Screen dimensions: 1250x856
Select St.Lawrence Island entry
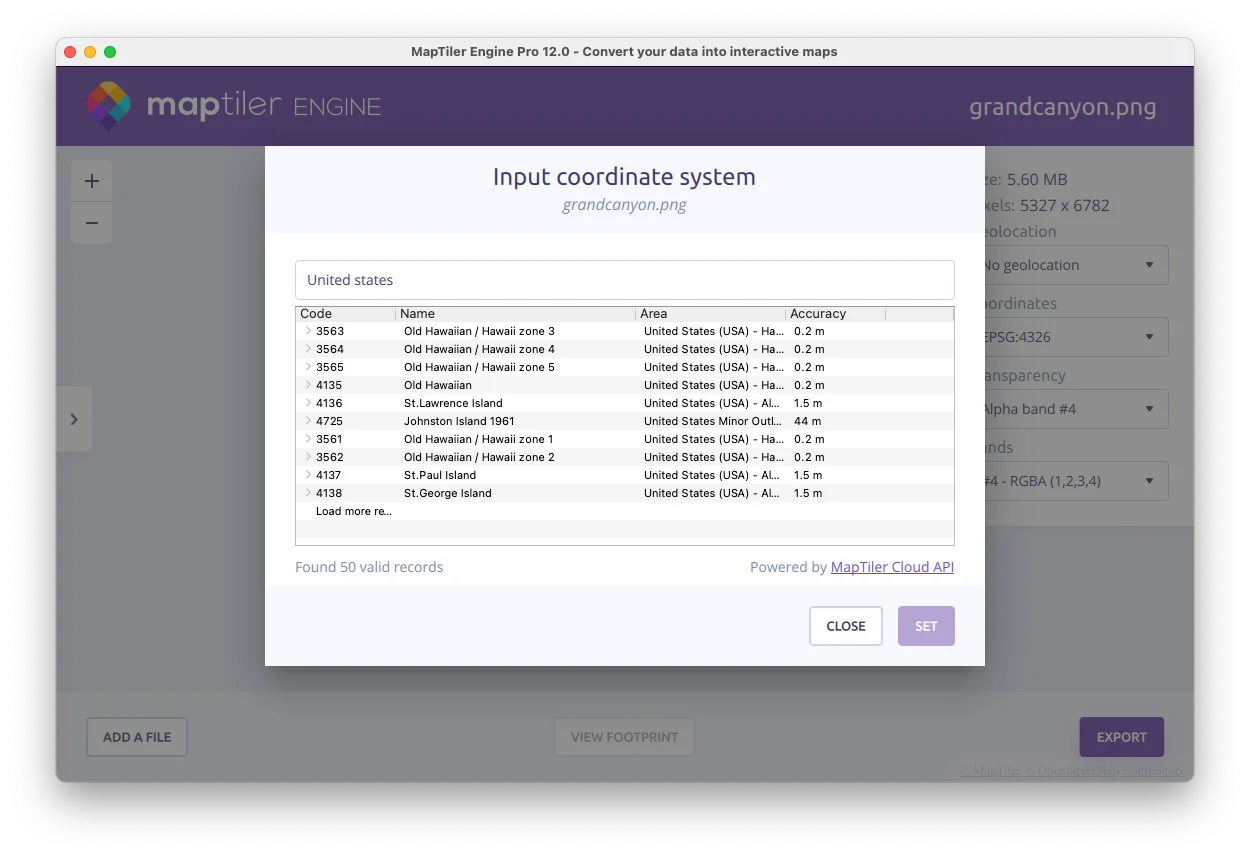coord(453,403)
